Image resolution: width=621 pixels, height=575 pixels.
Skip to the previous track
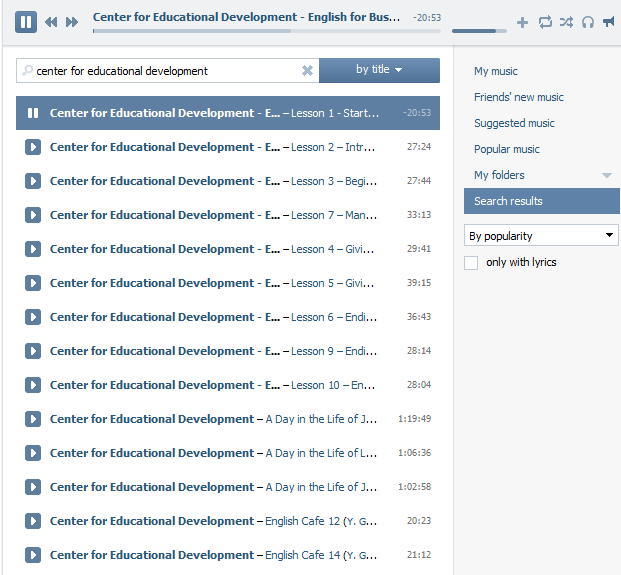coord(51,22)
